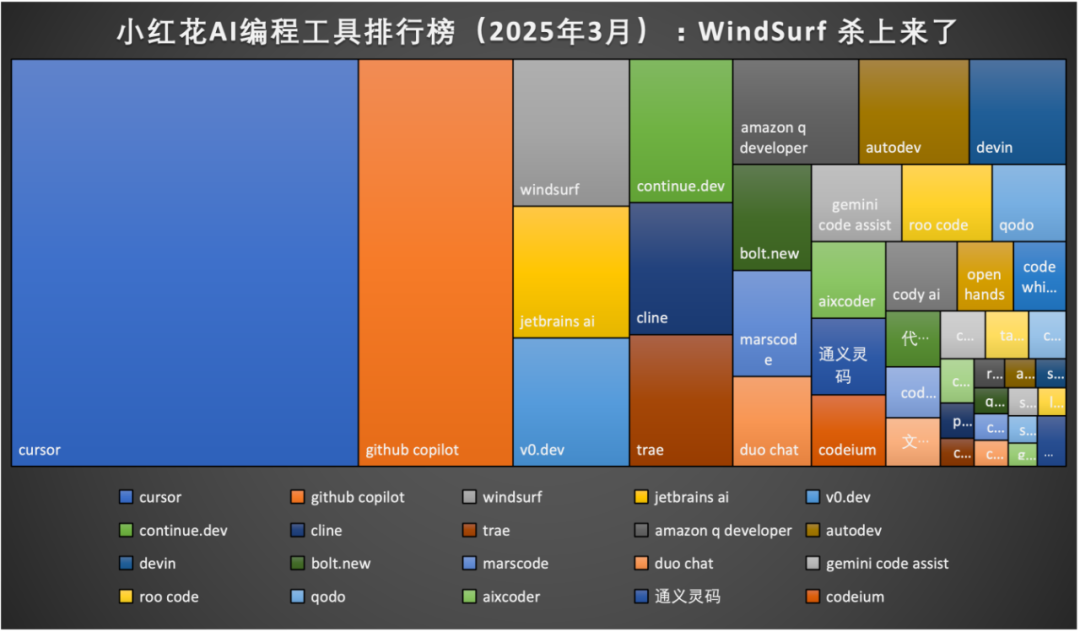Click the continue.dev legend entry text
The image size is (1080, 632).
[183, 530]
